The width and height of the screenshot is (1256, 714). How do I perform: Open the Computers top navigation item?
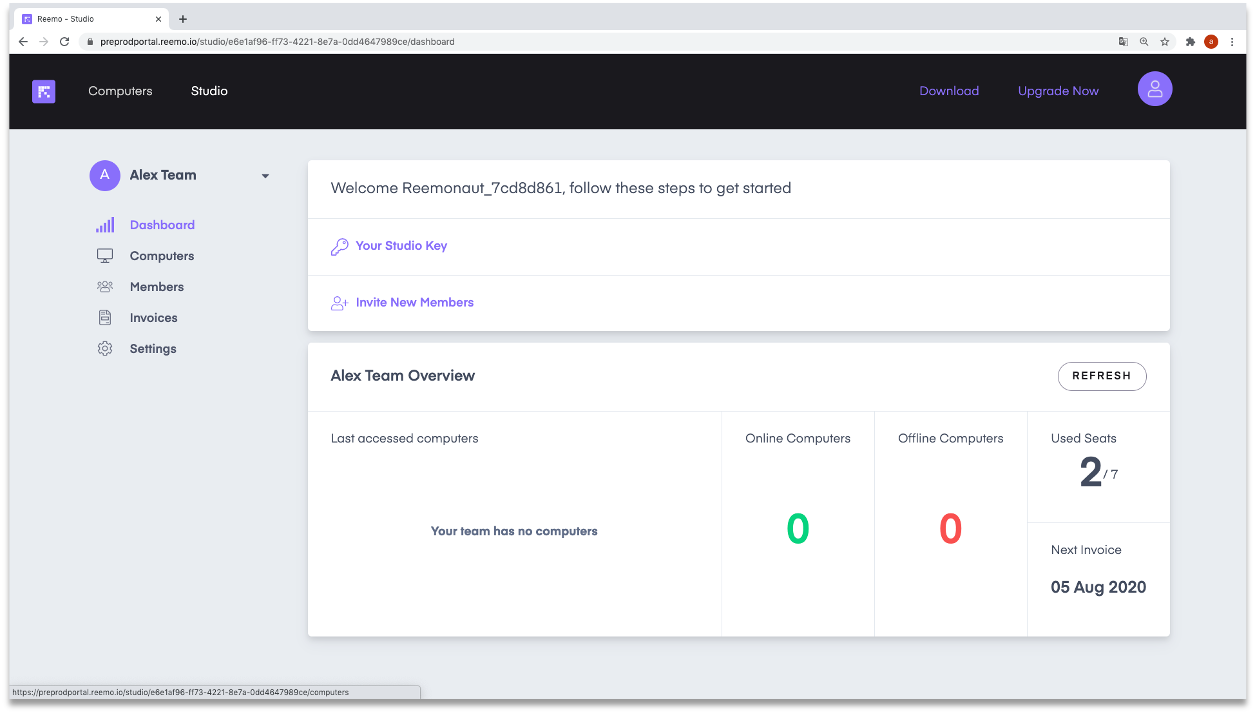point(120,91)
